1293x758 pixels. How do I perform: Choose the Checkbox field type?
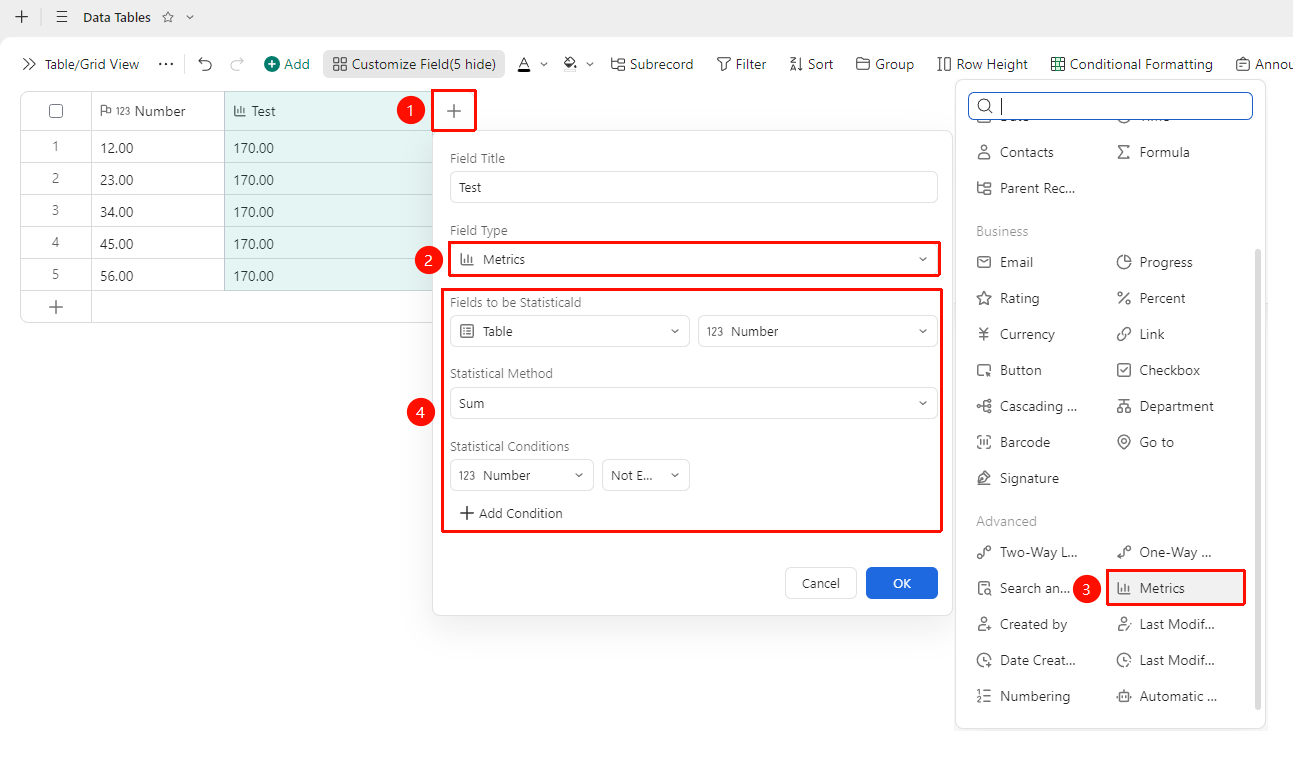pos(1157,370)
